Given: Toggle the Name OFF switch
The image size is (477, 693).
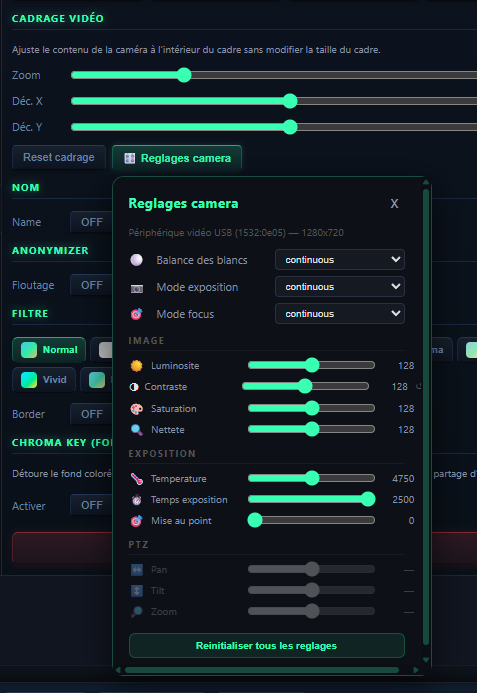Looking at the screenshot, I should (x=92, y=222).
